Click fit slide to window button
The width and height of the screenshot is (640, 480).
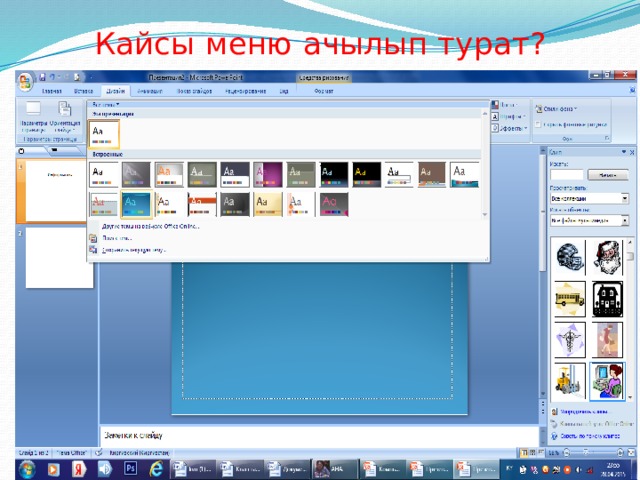tap(630, 452)
